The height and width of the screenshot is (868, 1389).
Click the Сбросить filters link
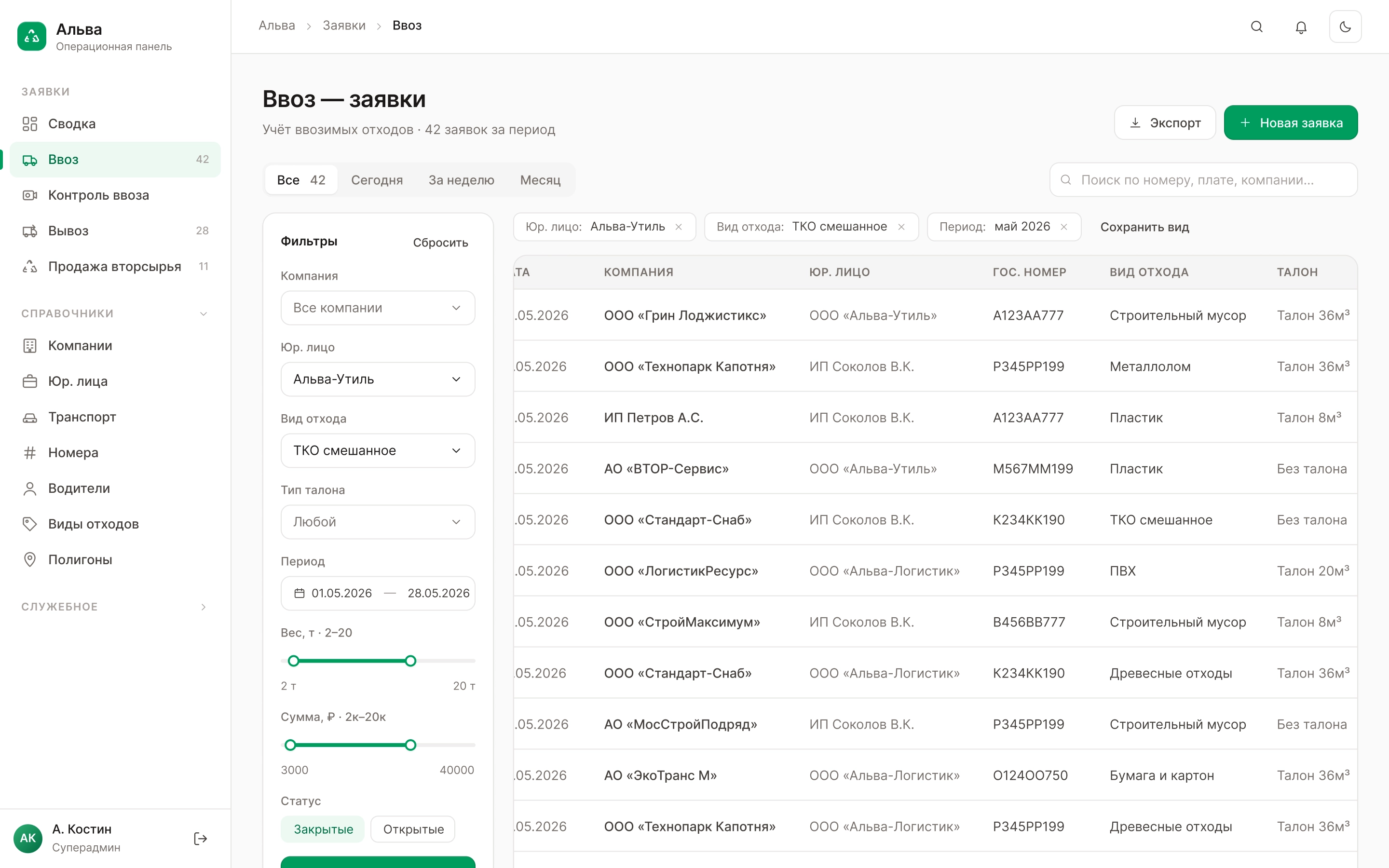440,243
